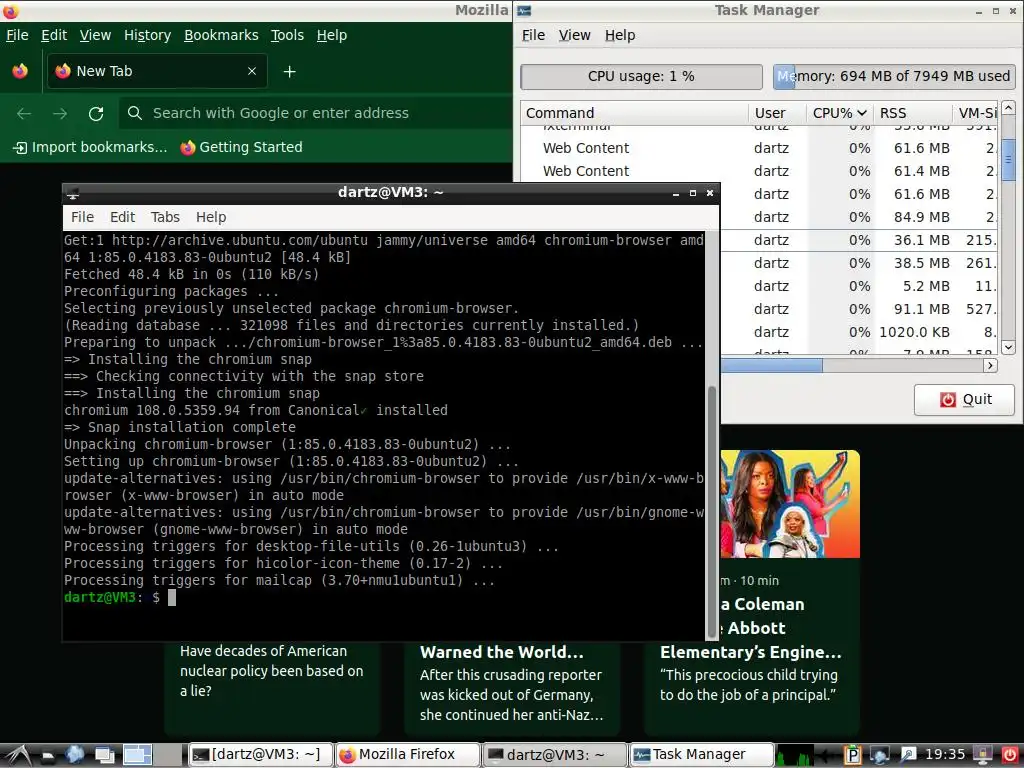Screen dimensions: 1024x768
Task: Switch to the [dartz@VM3: ~] taskbar window
Action: pyautogui.click(x=261, y=755)
